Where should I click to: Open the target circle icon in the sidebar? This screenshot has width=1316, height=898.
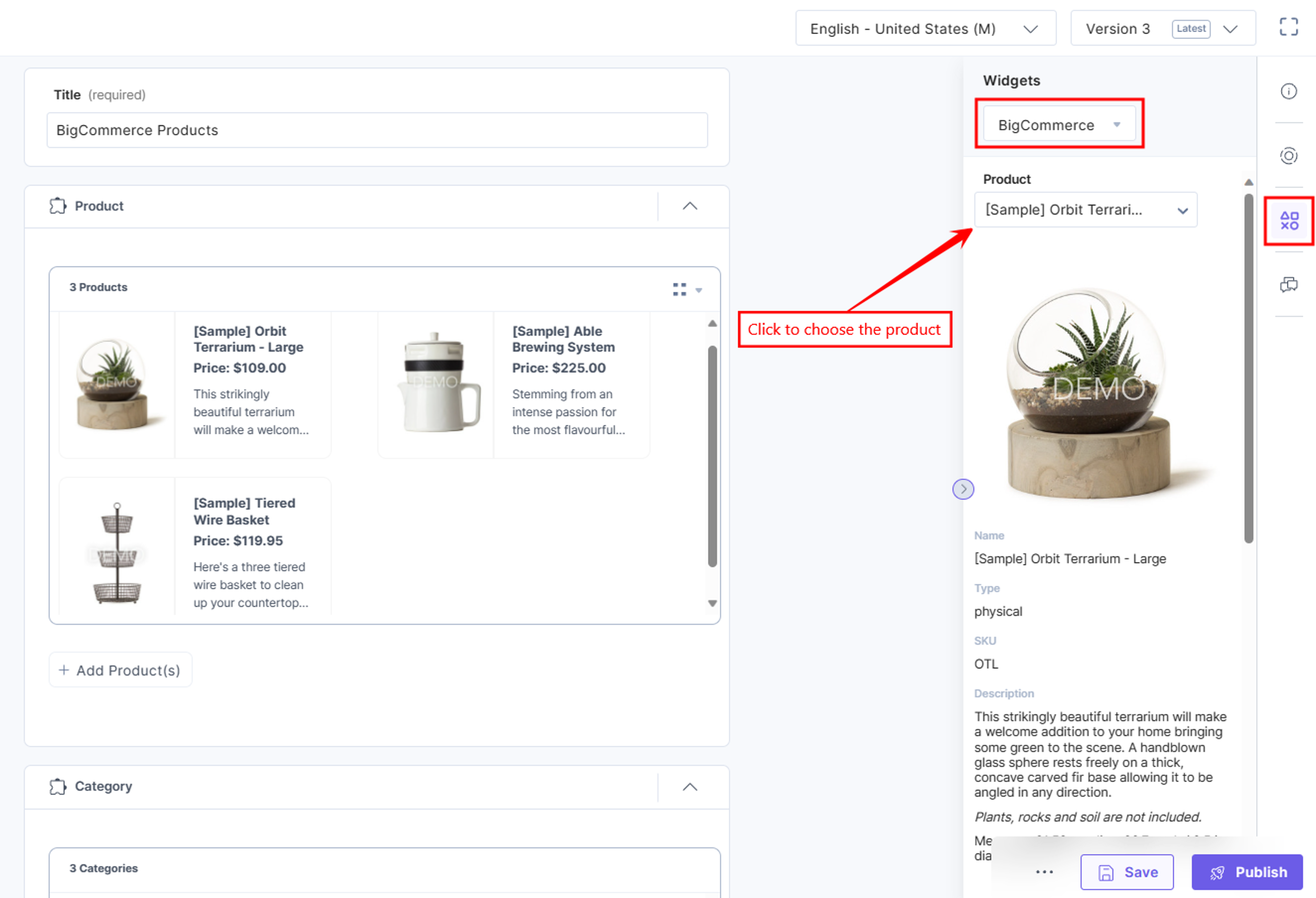tap(1288, 155)
